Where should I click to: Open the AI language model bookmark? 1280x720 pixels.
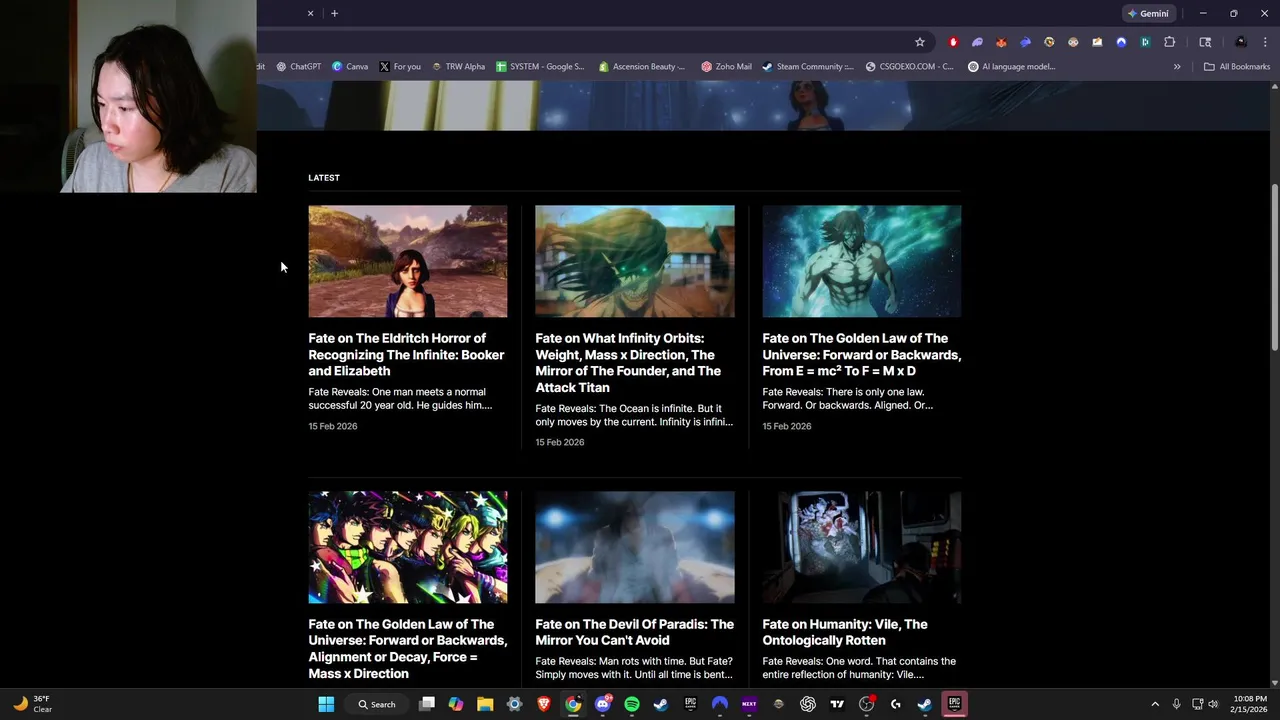click(x=1012, y=67)
